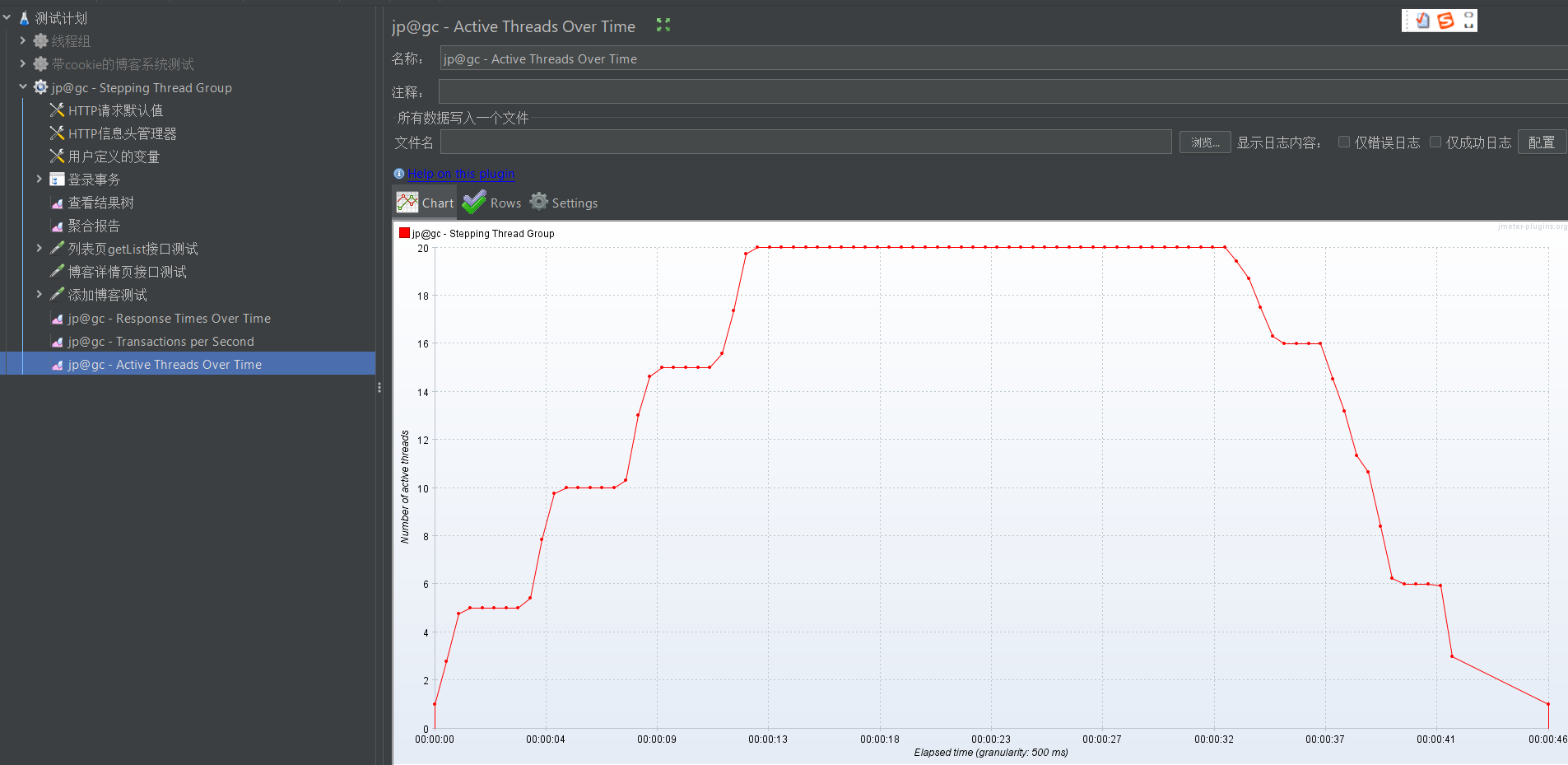1568x765 pixels.
Task: Click the Transactions per Second chart icon
Action: [x=57, y=342]
